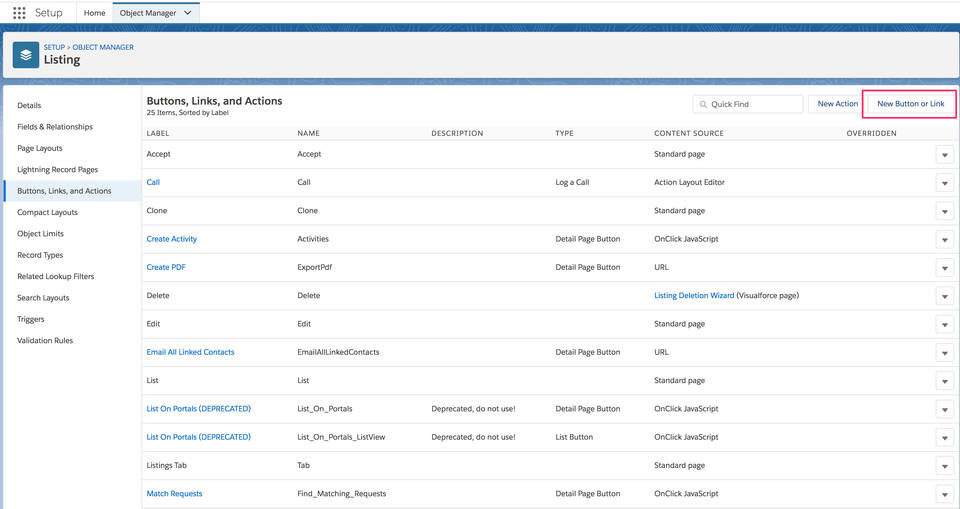
Task: Switch to the Home tab
Action: pos(94,13)
